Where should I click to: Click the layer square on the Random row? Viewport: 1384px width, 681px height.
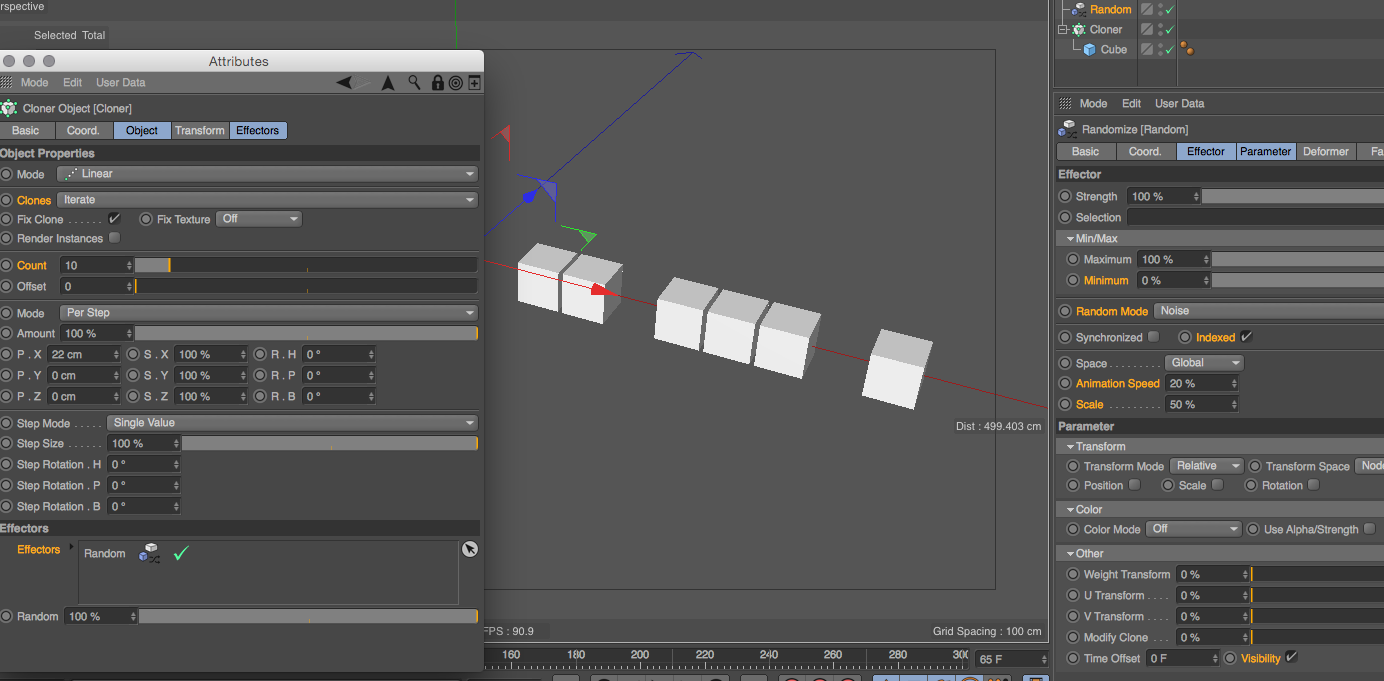[1147, 9]
